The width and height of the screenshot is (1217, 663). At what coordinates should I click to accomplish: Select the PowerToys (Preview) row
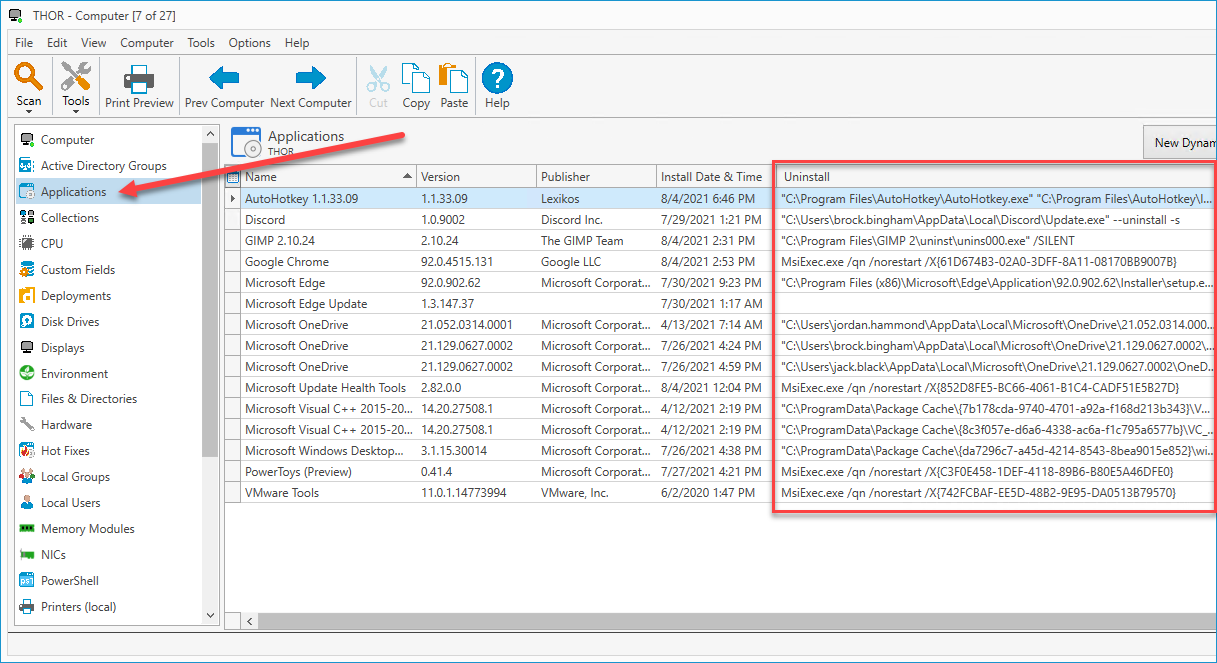pos(721,472)
